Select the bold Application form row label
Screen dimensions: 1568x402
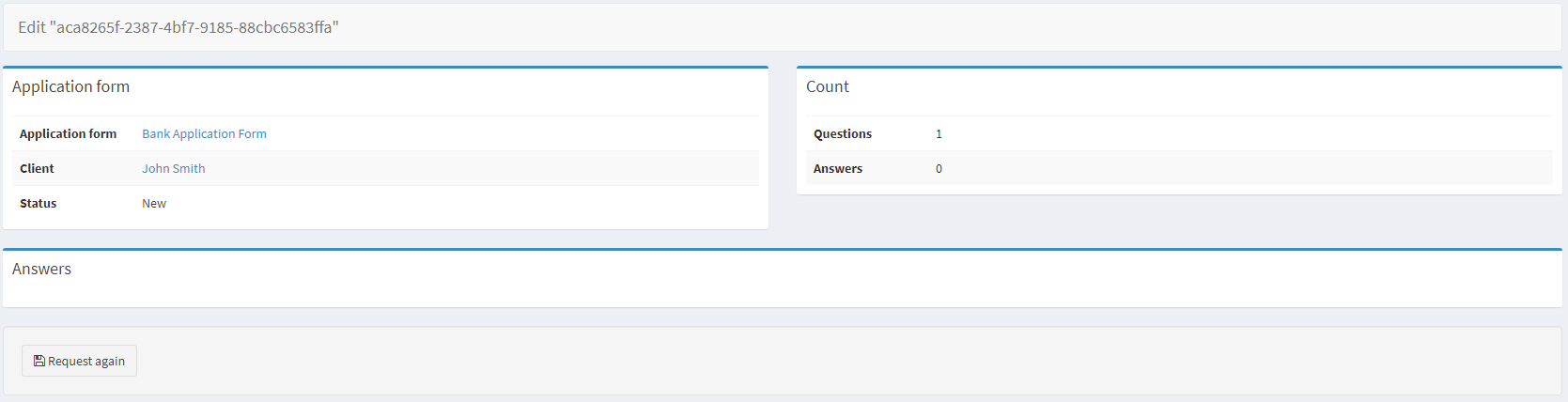pos(68,134)
